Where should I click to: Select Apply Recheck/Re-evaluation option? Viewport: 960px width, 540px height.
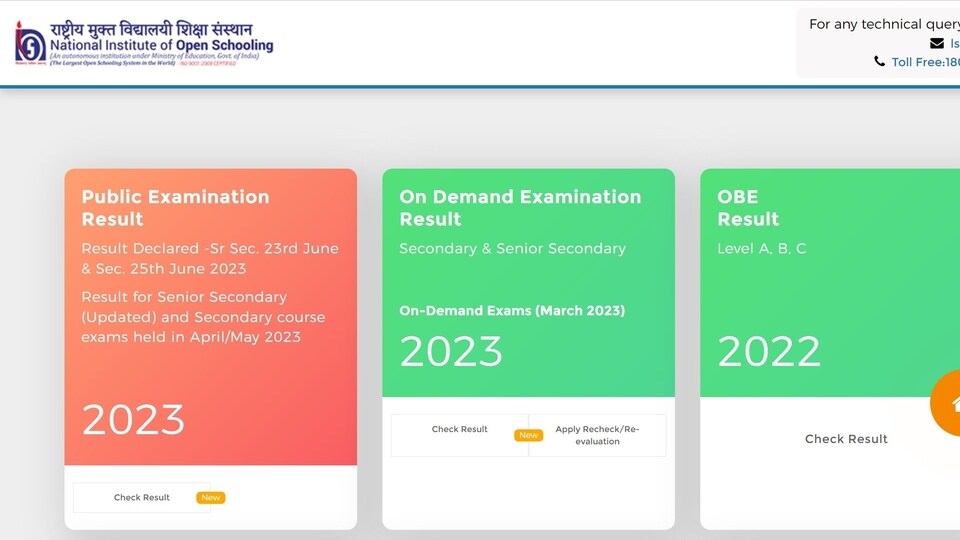(x=597, y=435)
